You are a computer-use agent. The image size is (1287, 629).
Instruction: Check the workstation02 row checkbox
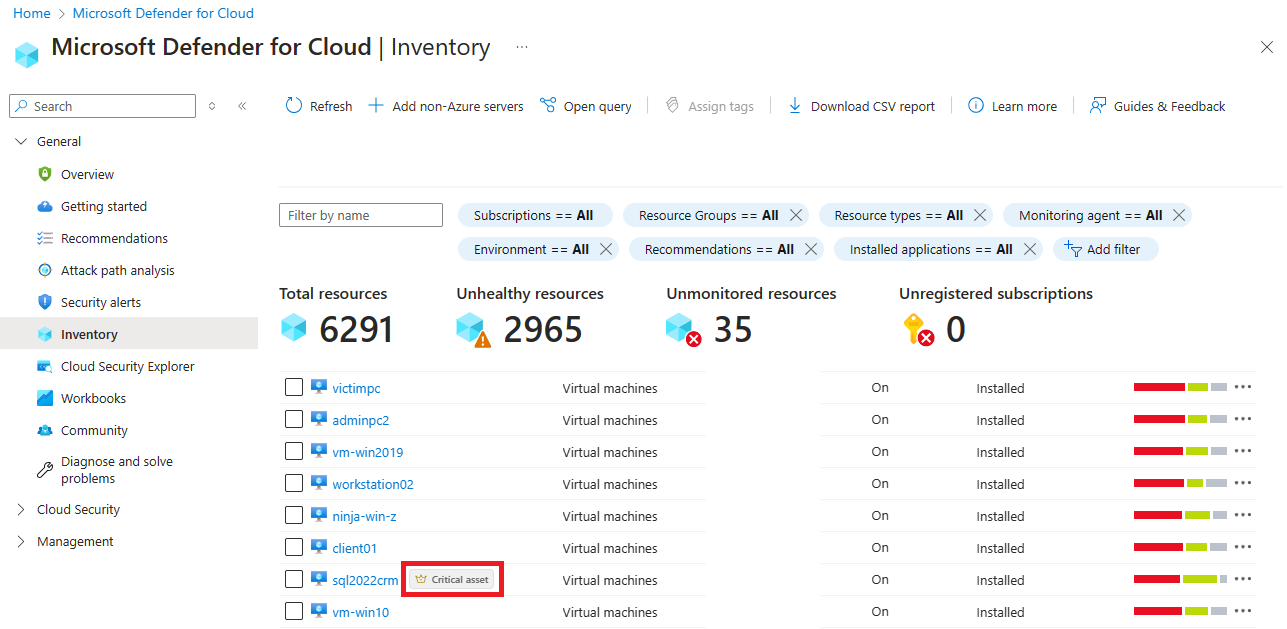pos(294,483)
